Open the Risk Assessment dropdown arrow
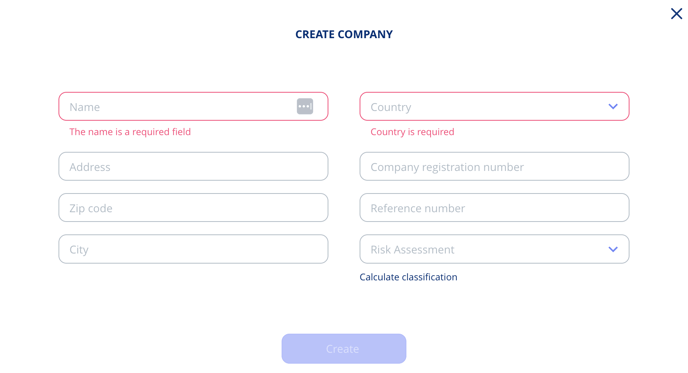Screen dimensions: 688x373 click(x=613, y=249)
